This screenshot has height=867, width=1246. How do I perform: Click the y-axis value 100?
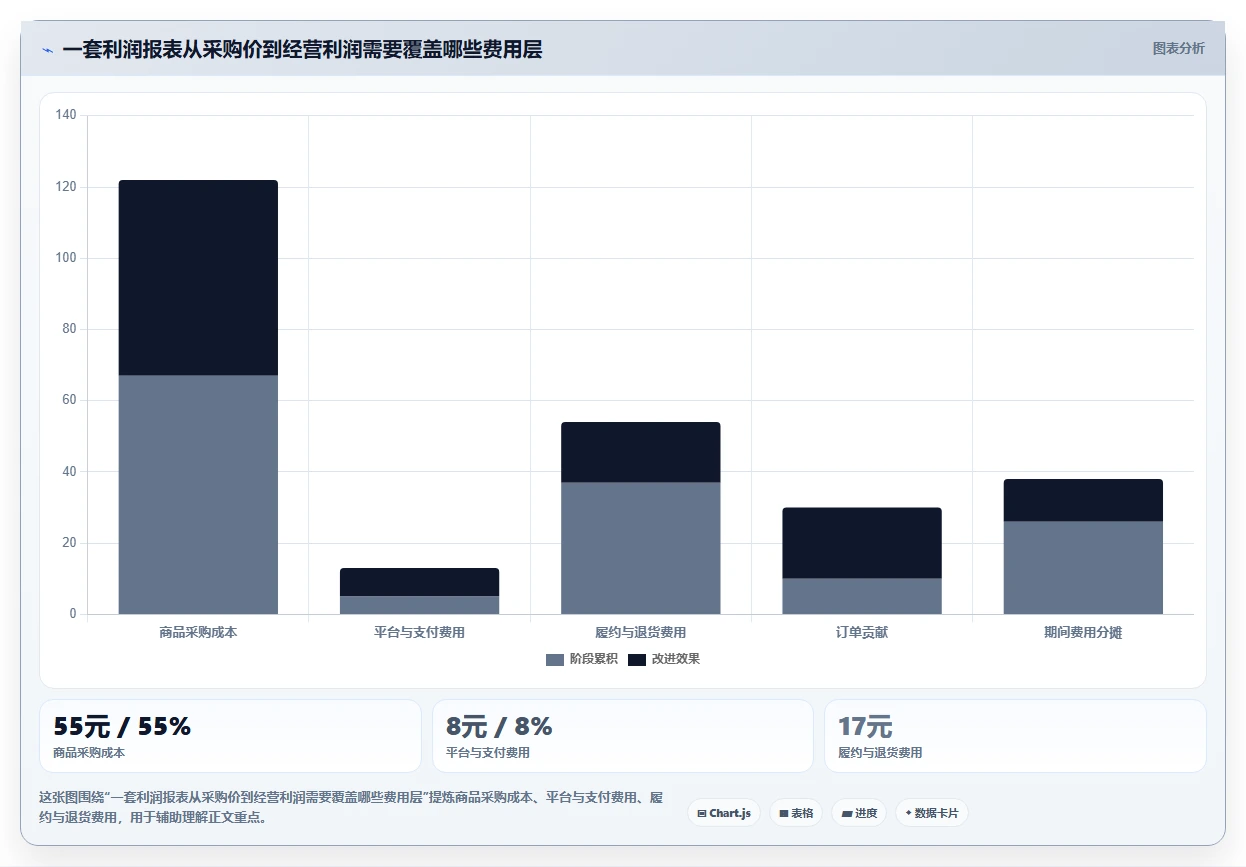pos(66,258)
